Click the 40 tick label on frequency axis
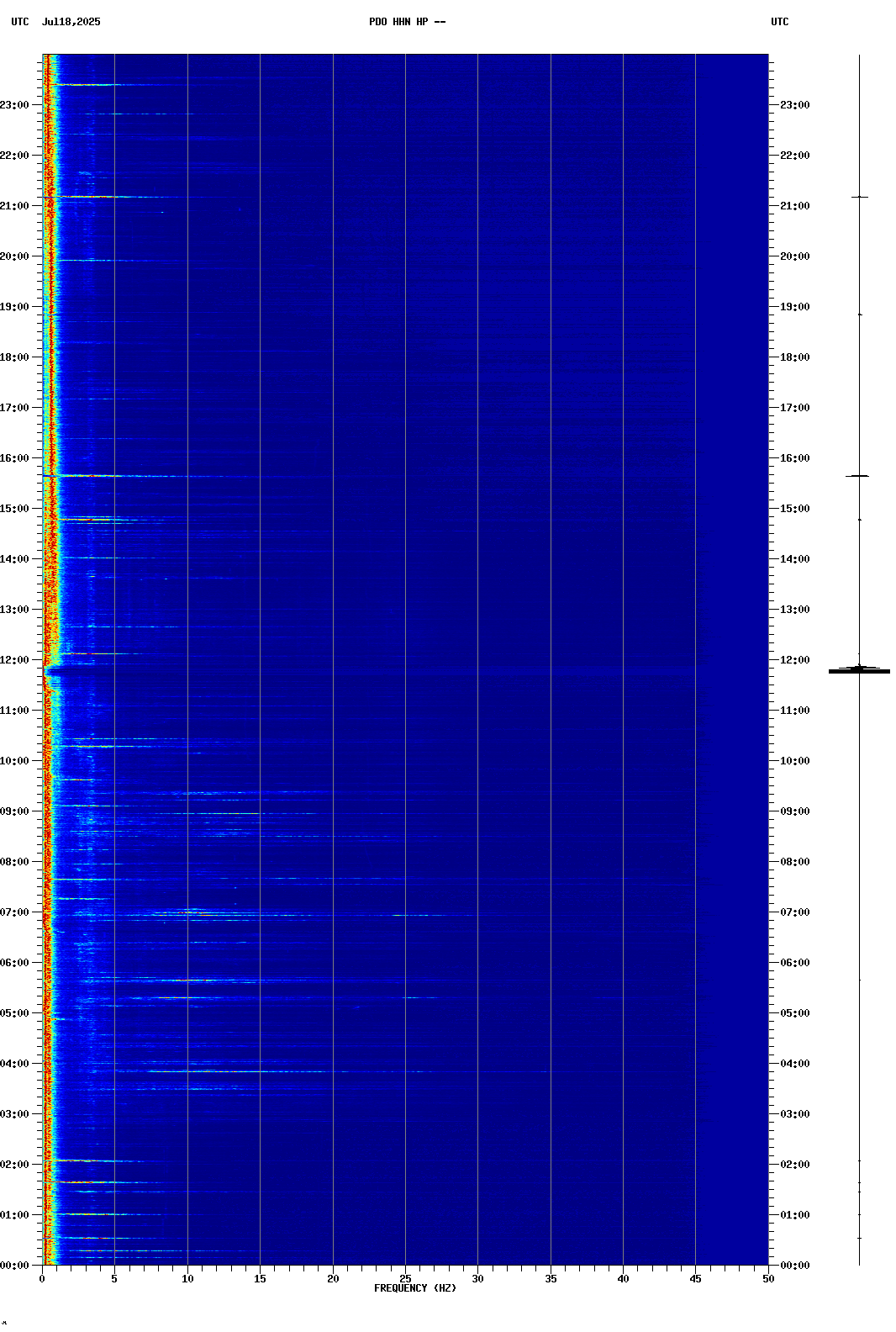Image resolution: width=896 pixels, height=1332 pixels. click(623, 1279)
